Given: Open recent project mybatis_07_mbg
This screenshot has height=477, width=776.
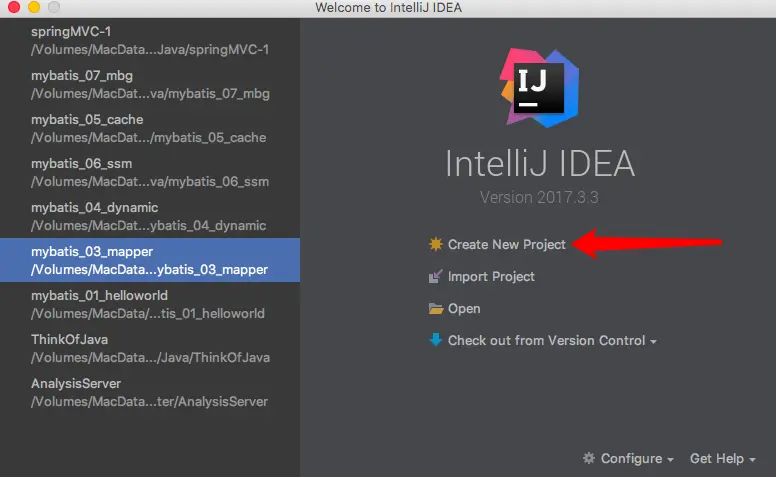Looking at the screenshot, I should pyautogui.click(x=150, y=84).
